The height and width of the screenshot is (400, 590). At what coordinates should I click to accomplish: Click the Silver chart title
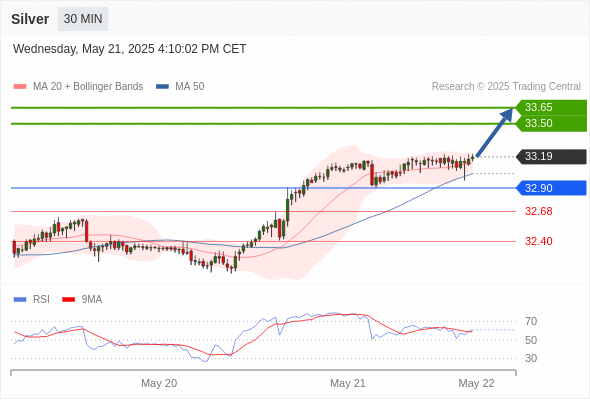click(30, 19)
